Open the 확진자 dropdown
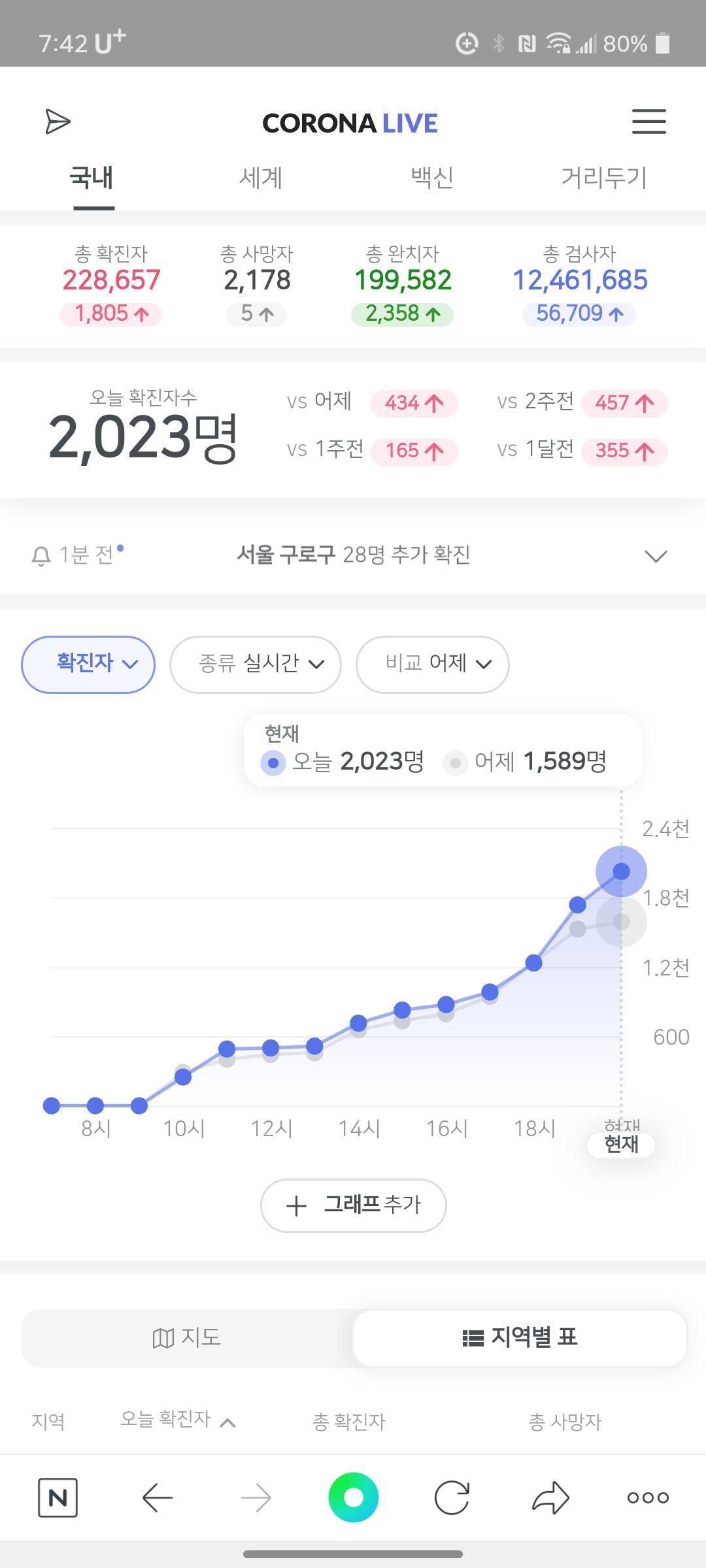The height and width of the screenshot is (1568, 706). (x=88, y=664)
